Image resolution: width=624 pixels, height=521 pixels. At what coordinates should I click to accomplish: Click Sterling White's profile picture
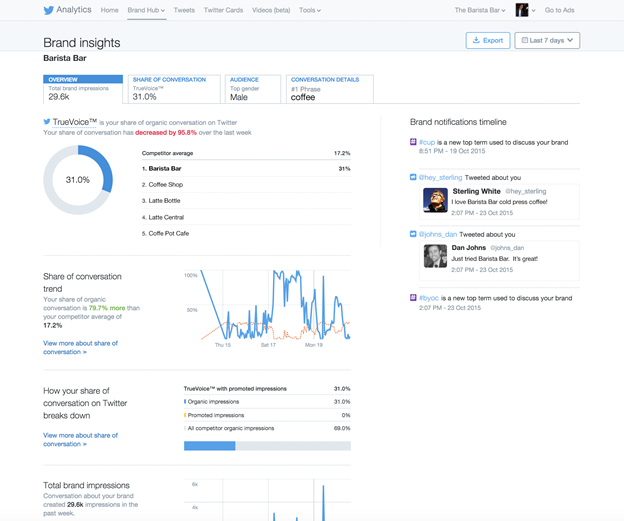(x=435, y=200)
